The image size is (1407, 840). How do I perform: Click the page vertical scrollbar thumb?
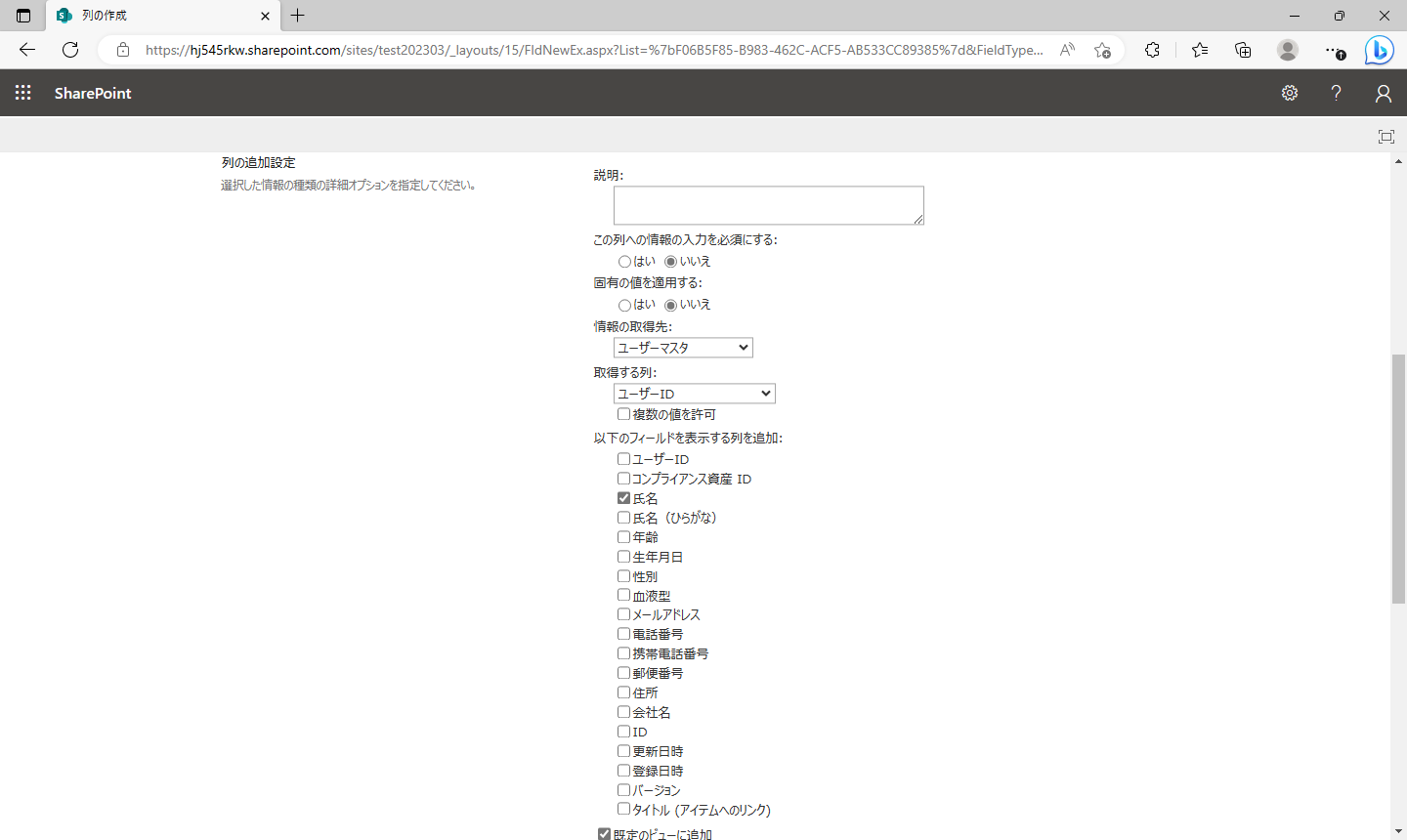1399,479
